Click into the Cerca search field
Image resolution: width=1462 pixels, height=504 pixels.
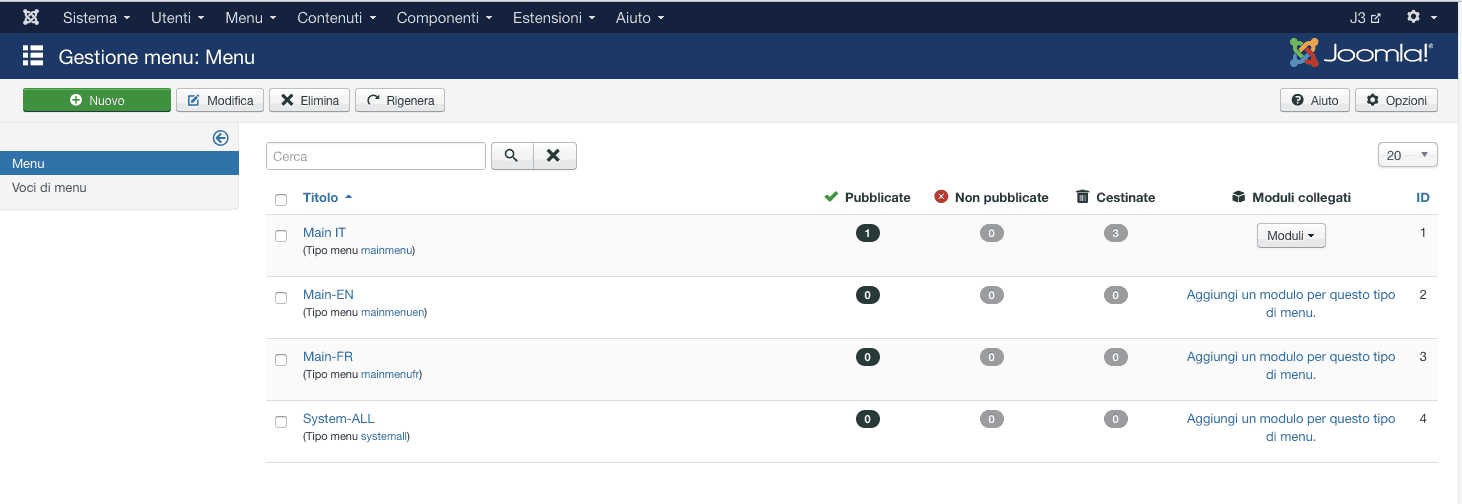pyautogui.click(x=375, y=156)
